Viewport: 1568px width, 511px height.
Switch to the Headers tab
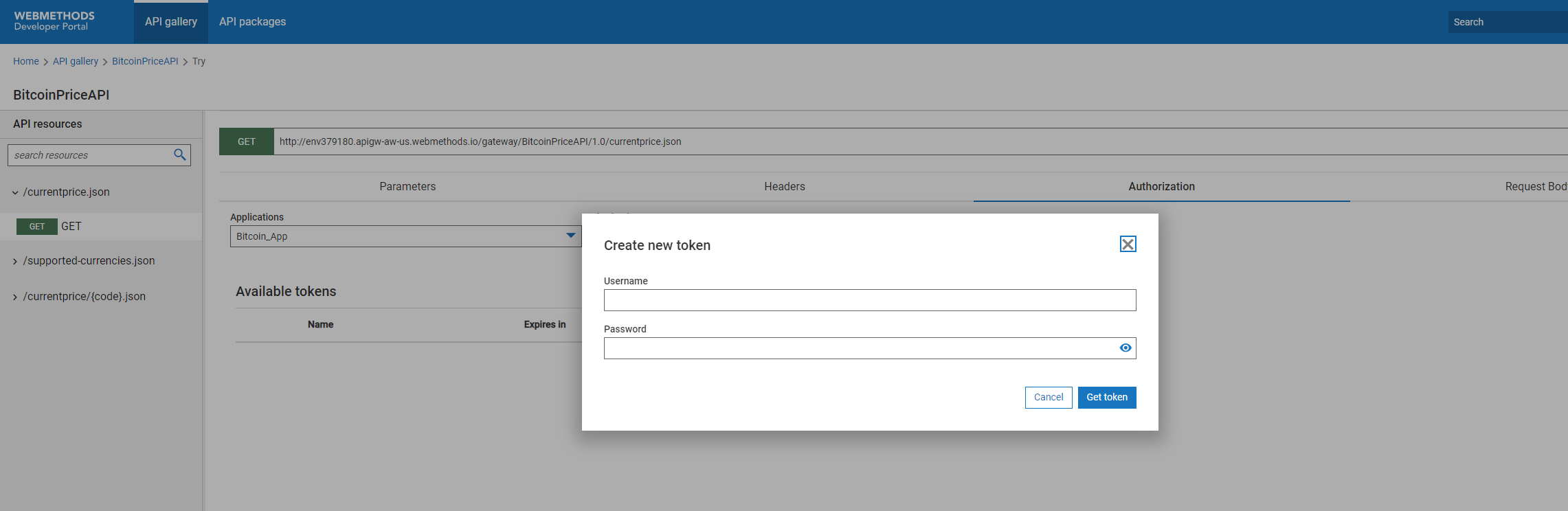pos(784,186)
